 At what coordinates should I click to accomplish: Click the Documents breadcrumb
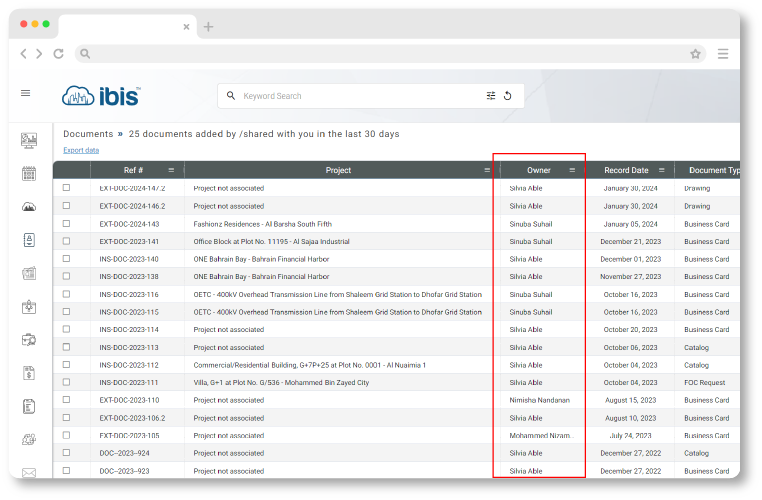[x=88, y=134]
